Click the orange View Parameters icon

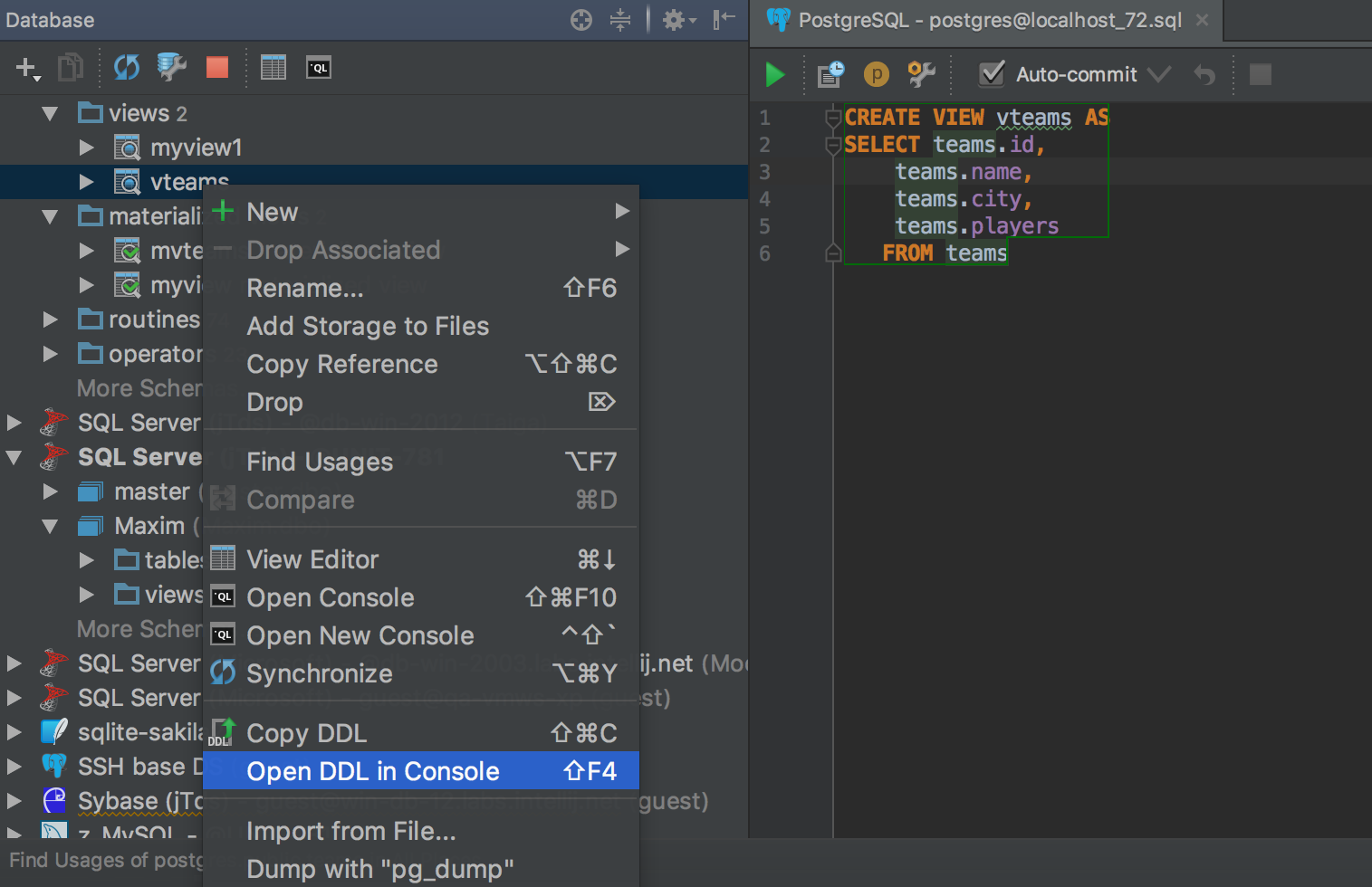pyautogui.click(x=877, y=74)
